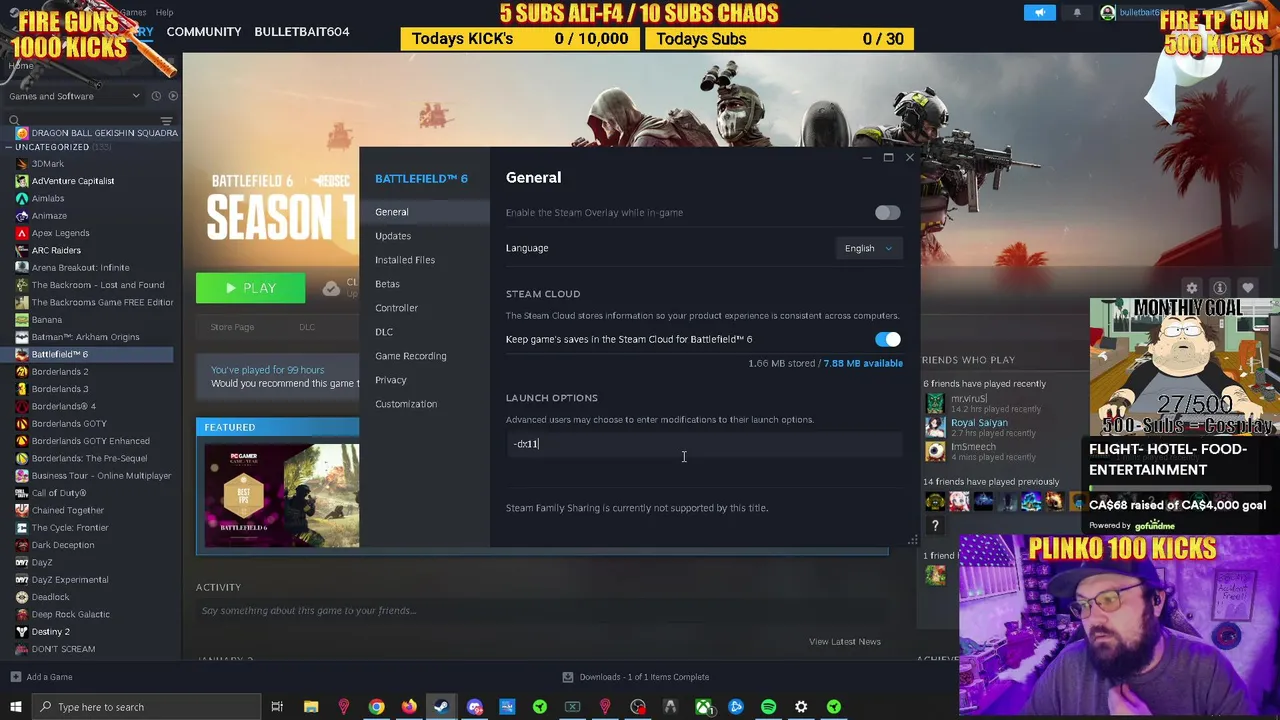Click Royal Saiyan friend avatar
Screen dimensions: 1280x720
935,427
